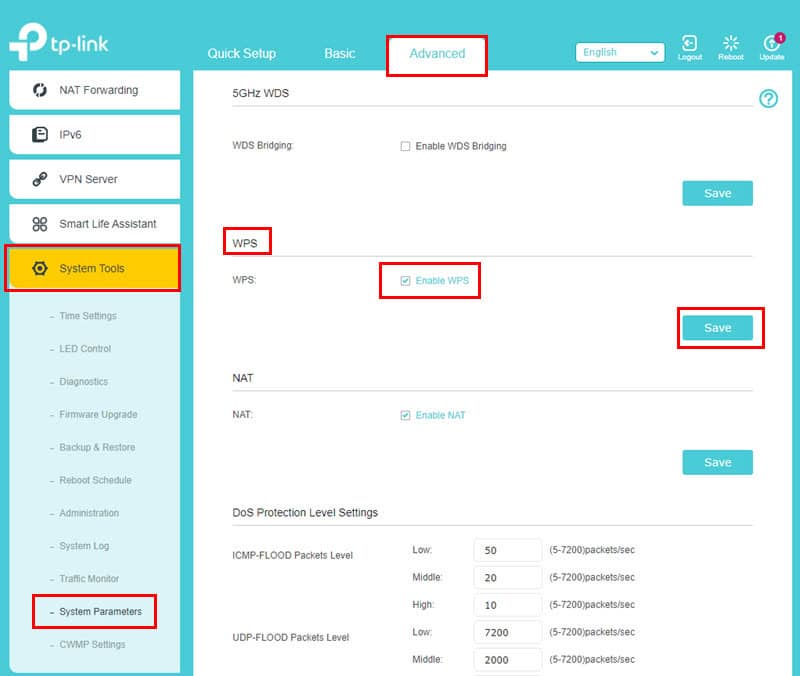The height and width of the screenshot is (676, 800).
Task: Click the ICMP-FLOOD Packets Level label
Action: (x=292, y=555)
